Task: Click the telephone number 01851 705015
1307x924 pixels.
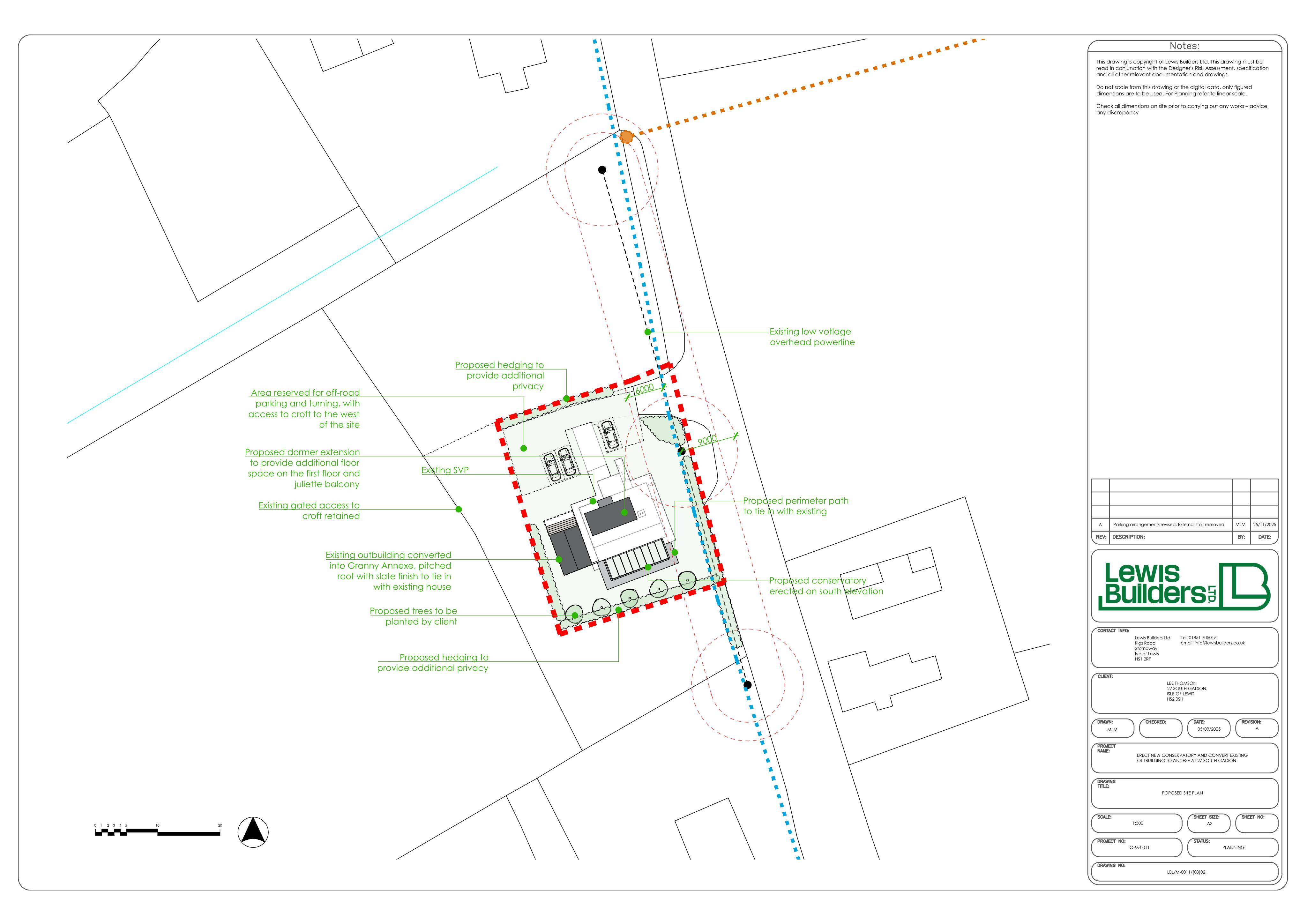Action: [1198, 637]
